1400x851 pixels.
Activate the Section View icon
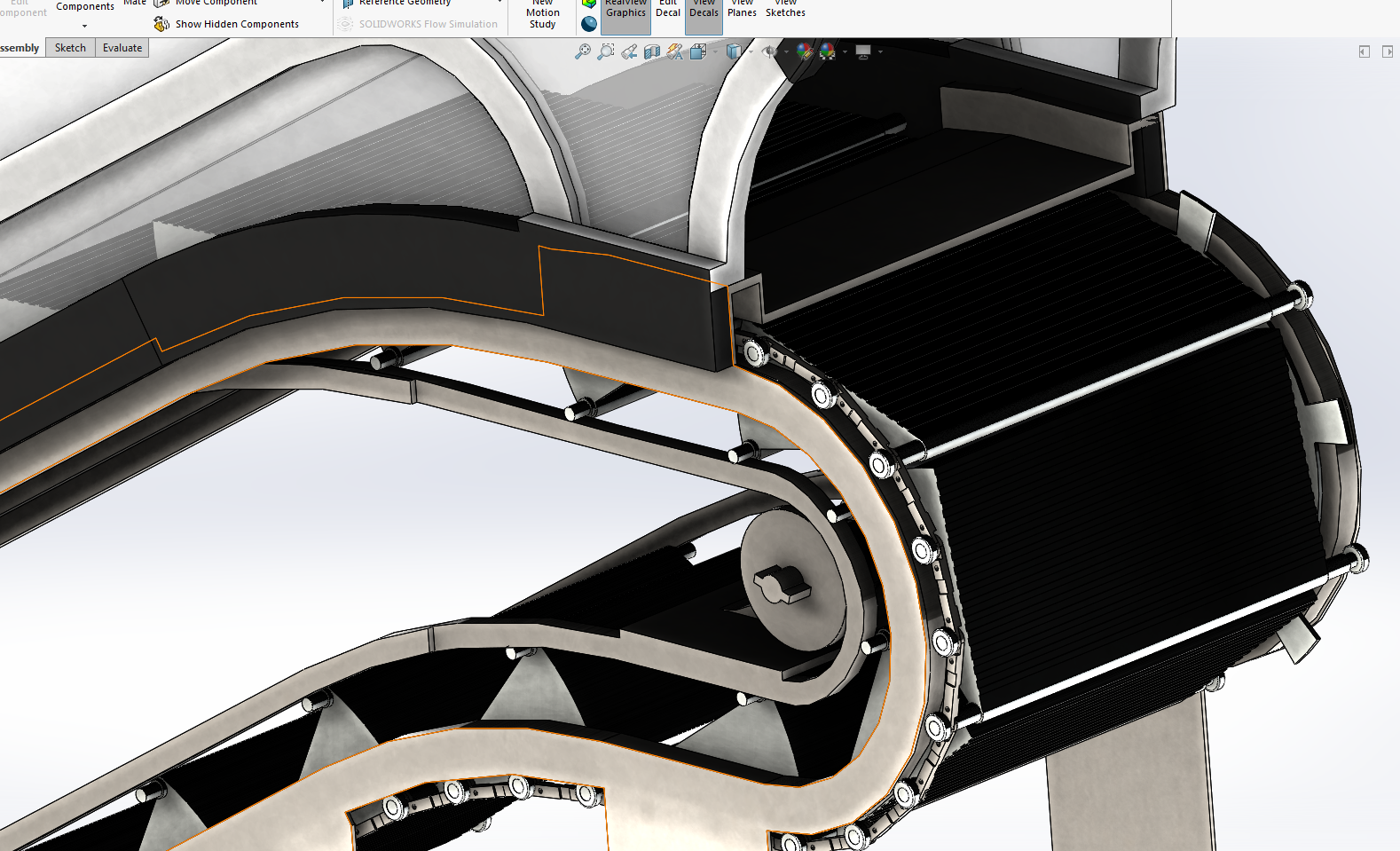652,51
